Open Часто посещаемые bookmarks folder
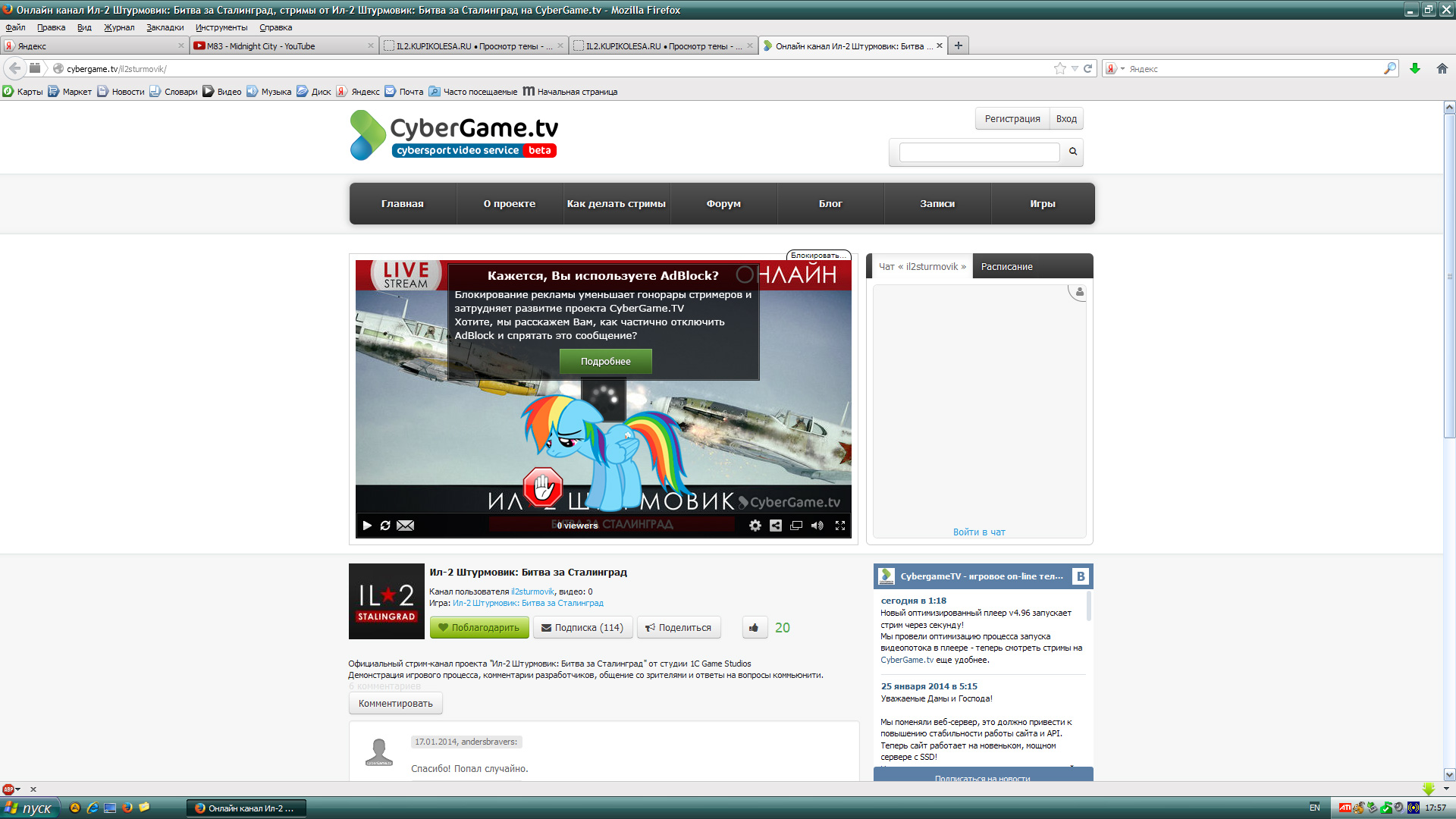Screen dimensions: 1456x819 pyautogui.click(x=473, y=92)
